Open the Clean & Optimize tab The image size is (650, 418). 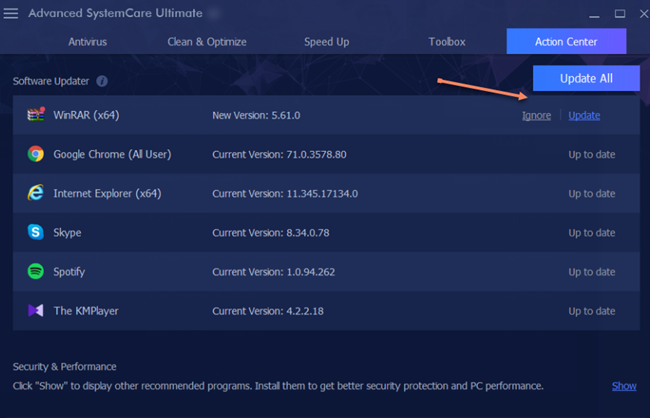click(207, 42)
